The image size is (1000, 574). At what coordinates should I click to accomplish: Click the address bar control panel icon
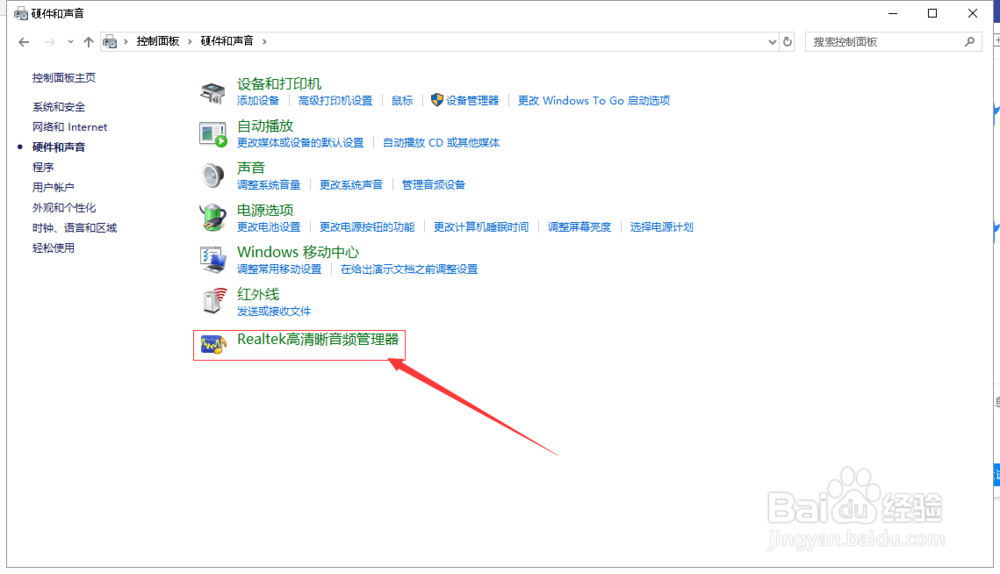(110, 41)
